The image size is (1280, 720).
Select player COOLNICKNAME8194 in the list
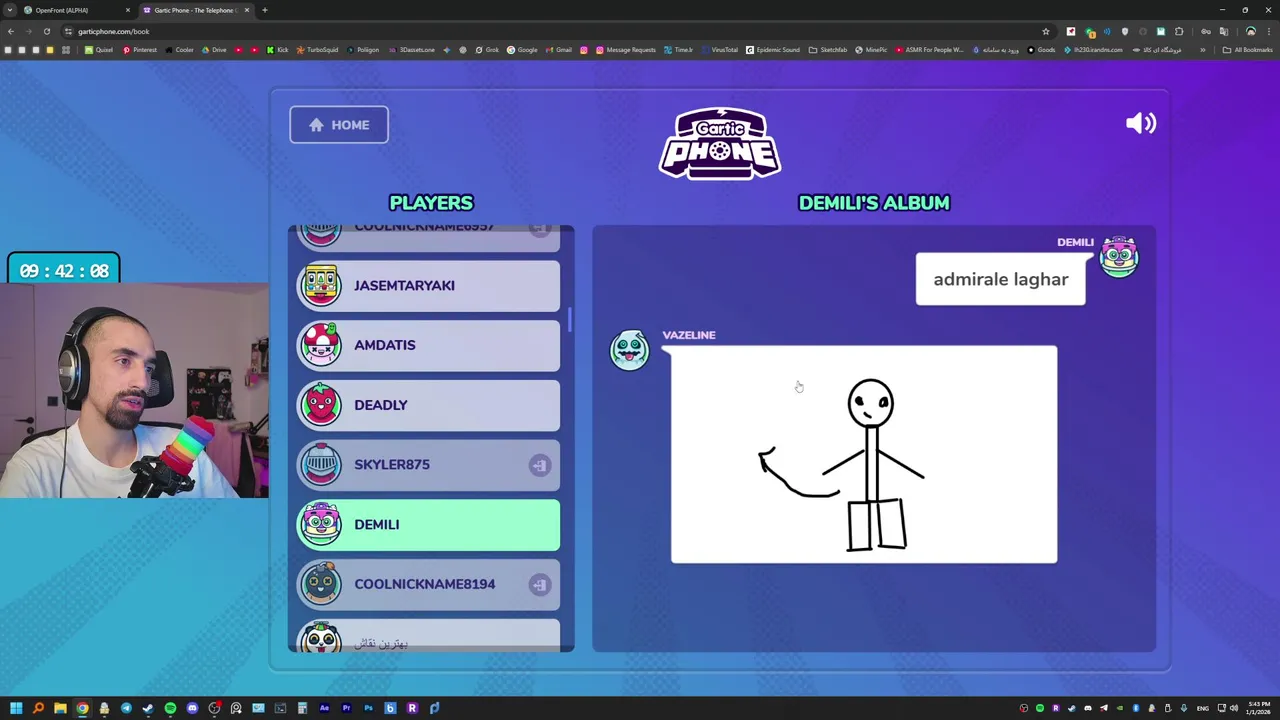coord(429,584)
